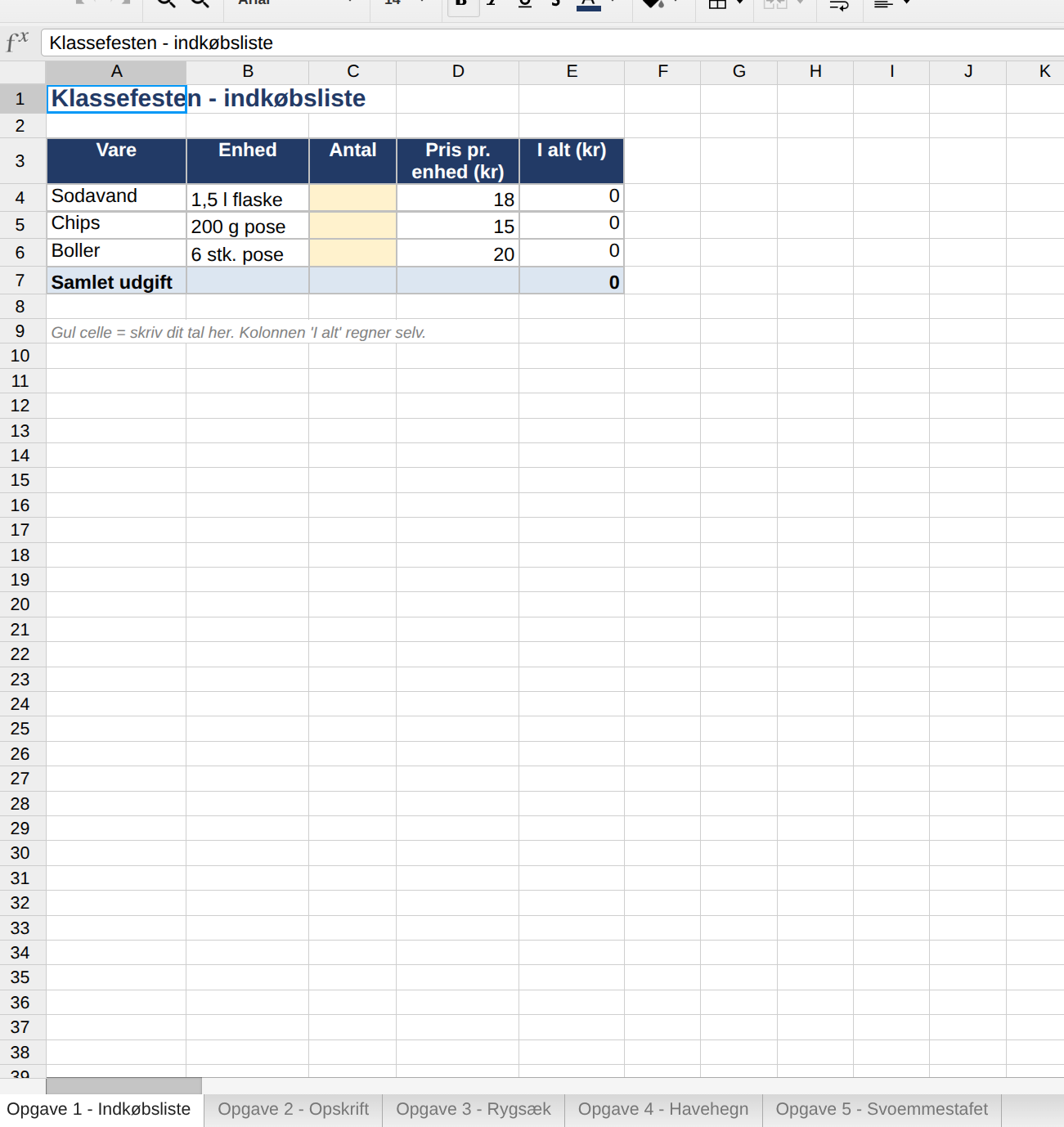Toggle bold formatting in the toolbar
Screen dimensions: 1064x1127
(x=462, y=3)
